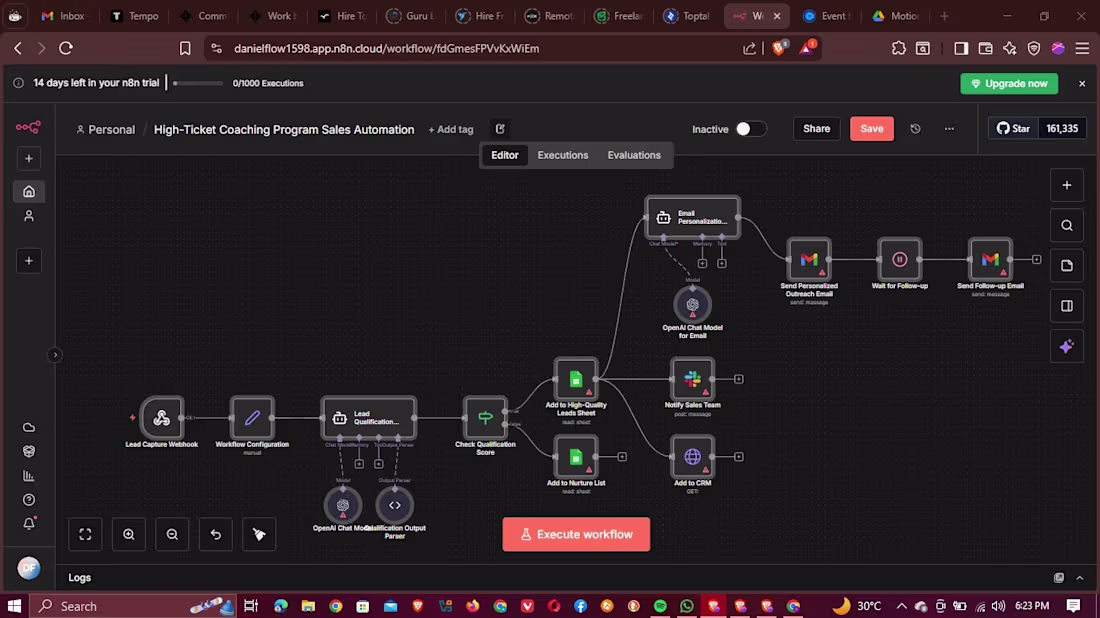The height and width of the screenshot is (618, 1100).
Task: Click the Upgrade now button
Action: pos(1009,83)
